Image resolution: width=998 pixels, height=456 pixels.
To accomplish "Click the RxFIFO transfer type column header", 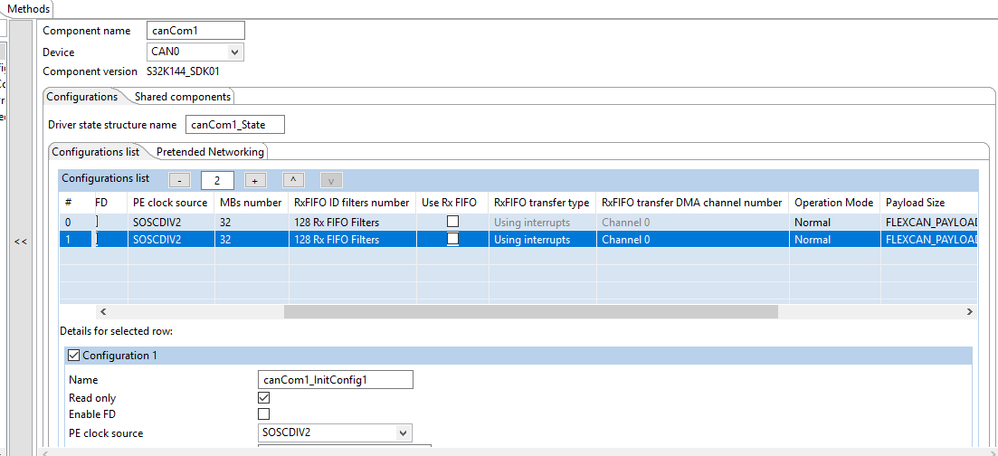I will 542,203.
